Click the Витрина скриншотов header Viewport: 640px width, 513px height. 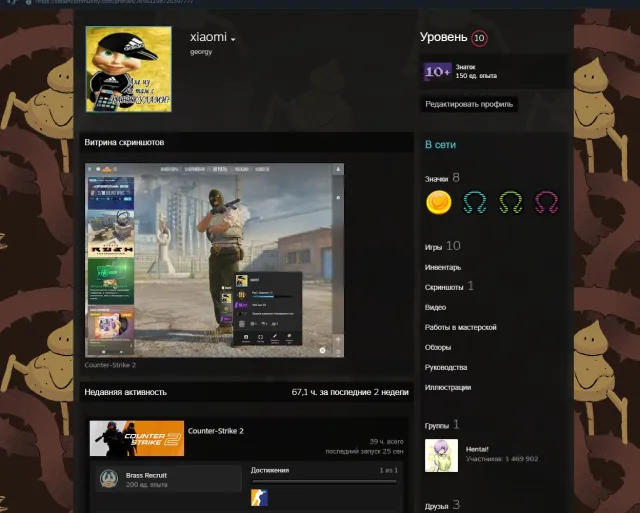(124, 142)
